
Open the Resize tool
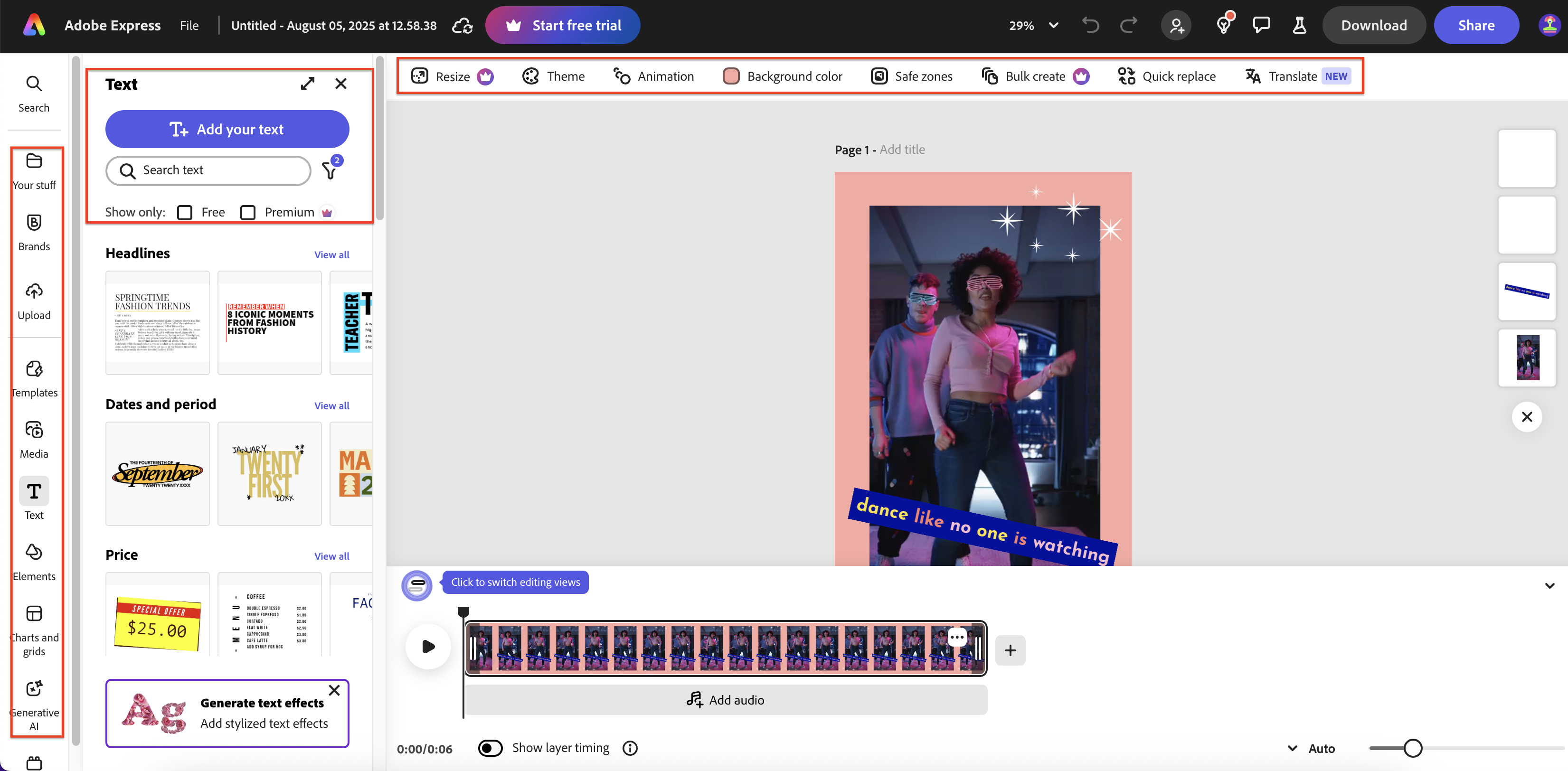click(452, 76)
